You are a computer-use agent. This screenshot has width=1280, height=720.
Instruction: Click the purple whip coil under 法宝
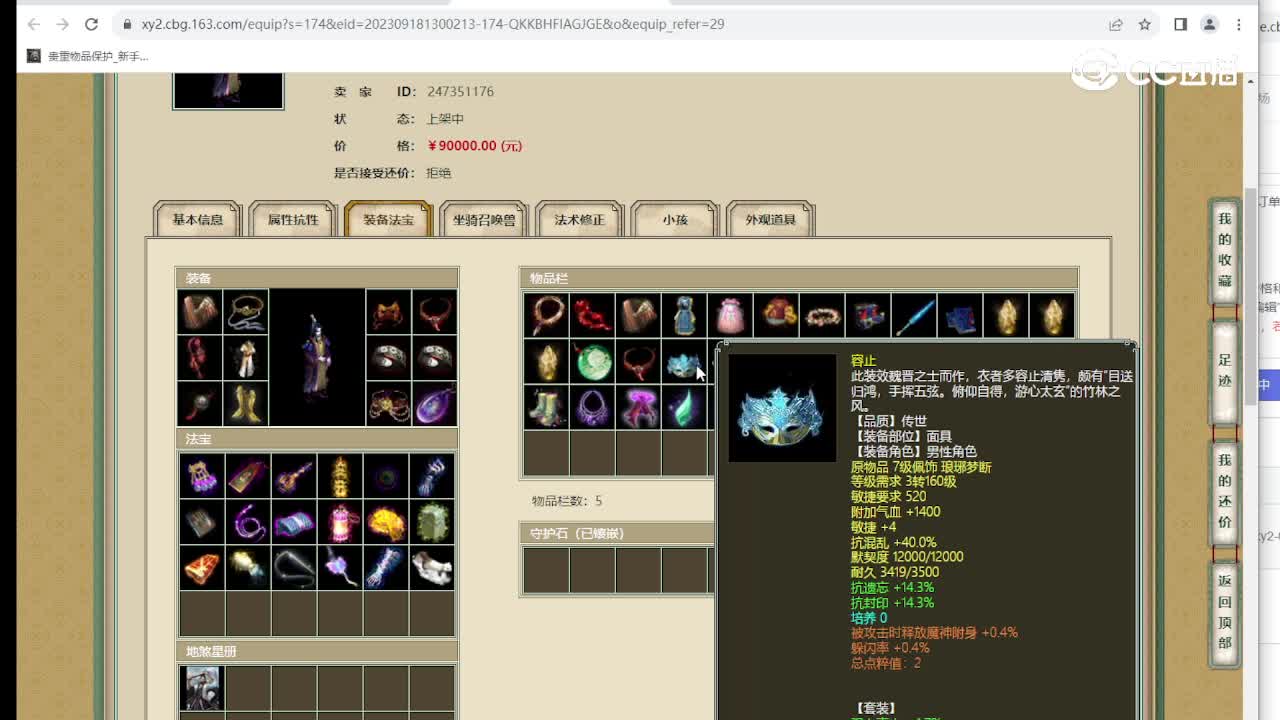pyautogui.click(x=248, y=522)
